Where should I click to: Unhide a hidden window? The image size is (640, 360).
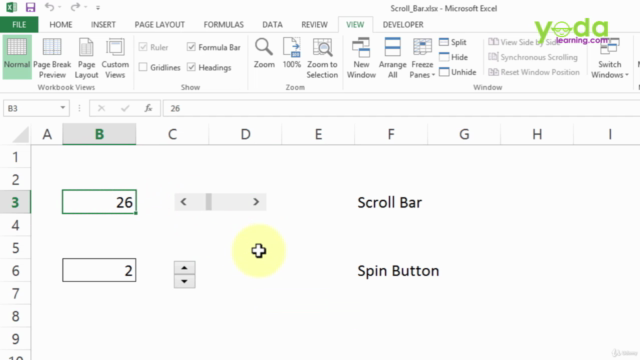tap(458, 72)
